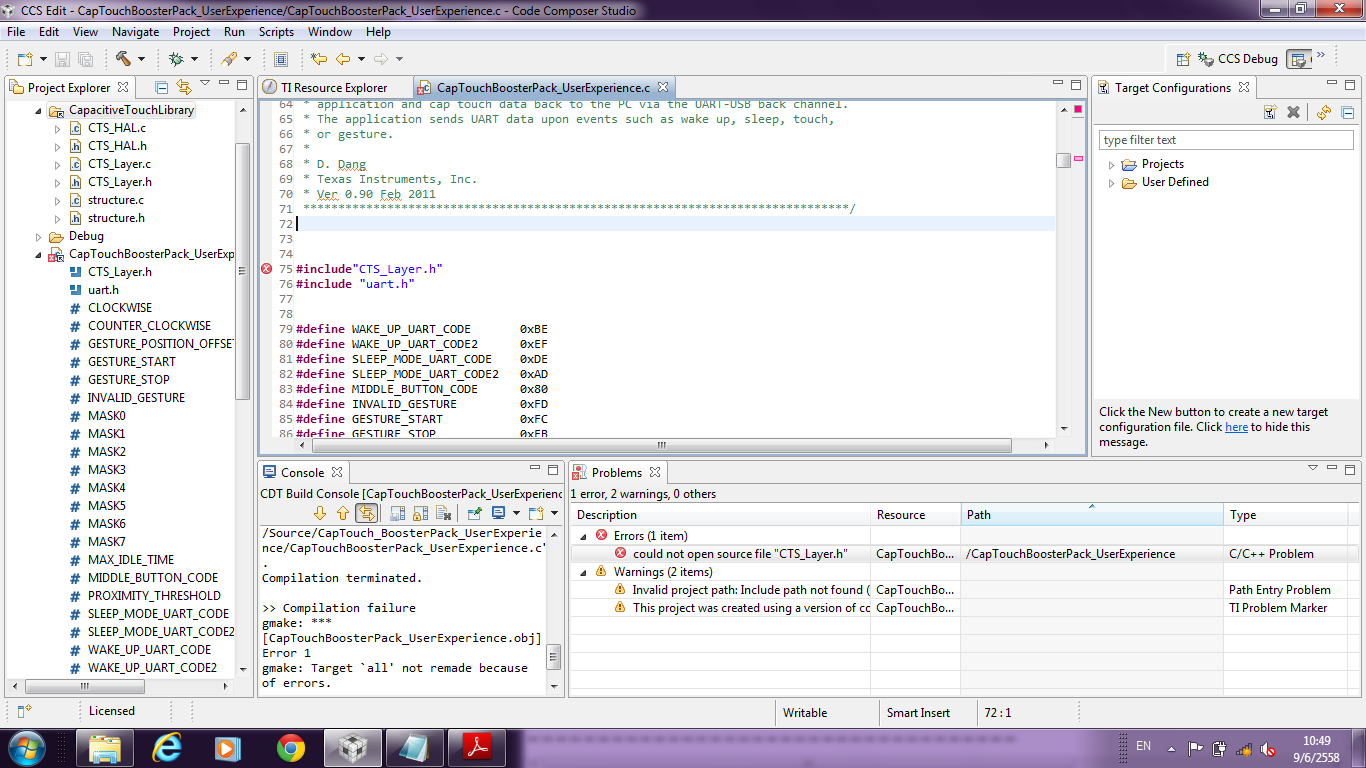The width and height of the screenshot is (1366, 768).
Task: Collapse all in Target Configurations panel
Action: click(x=1347, y=112)
